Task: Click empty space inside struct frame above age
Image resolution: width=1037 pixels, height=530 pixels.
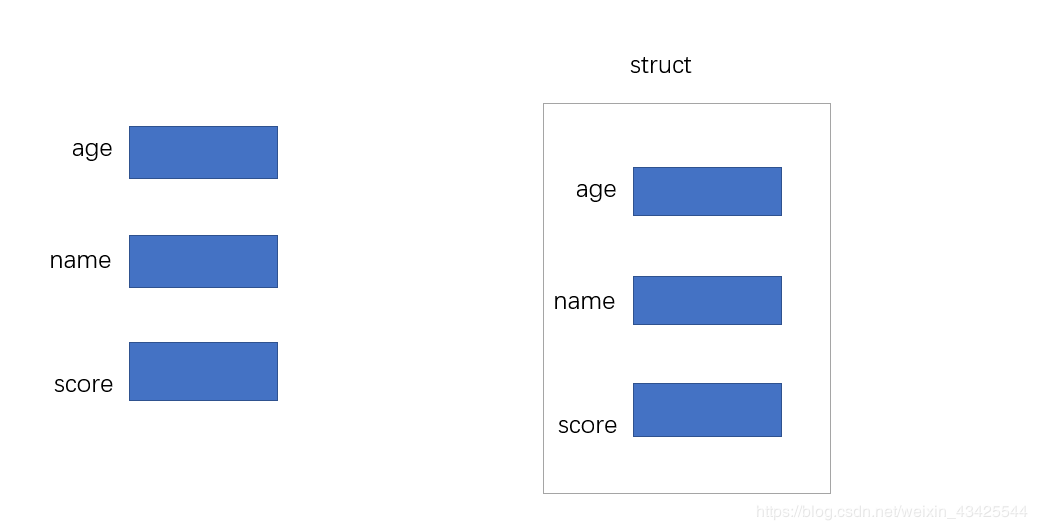Action: click(686, 136)
